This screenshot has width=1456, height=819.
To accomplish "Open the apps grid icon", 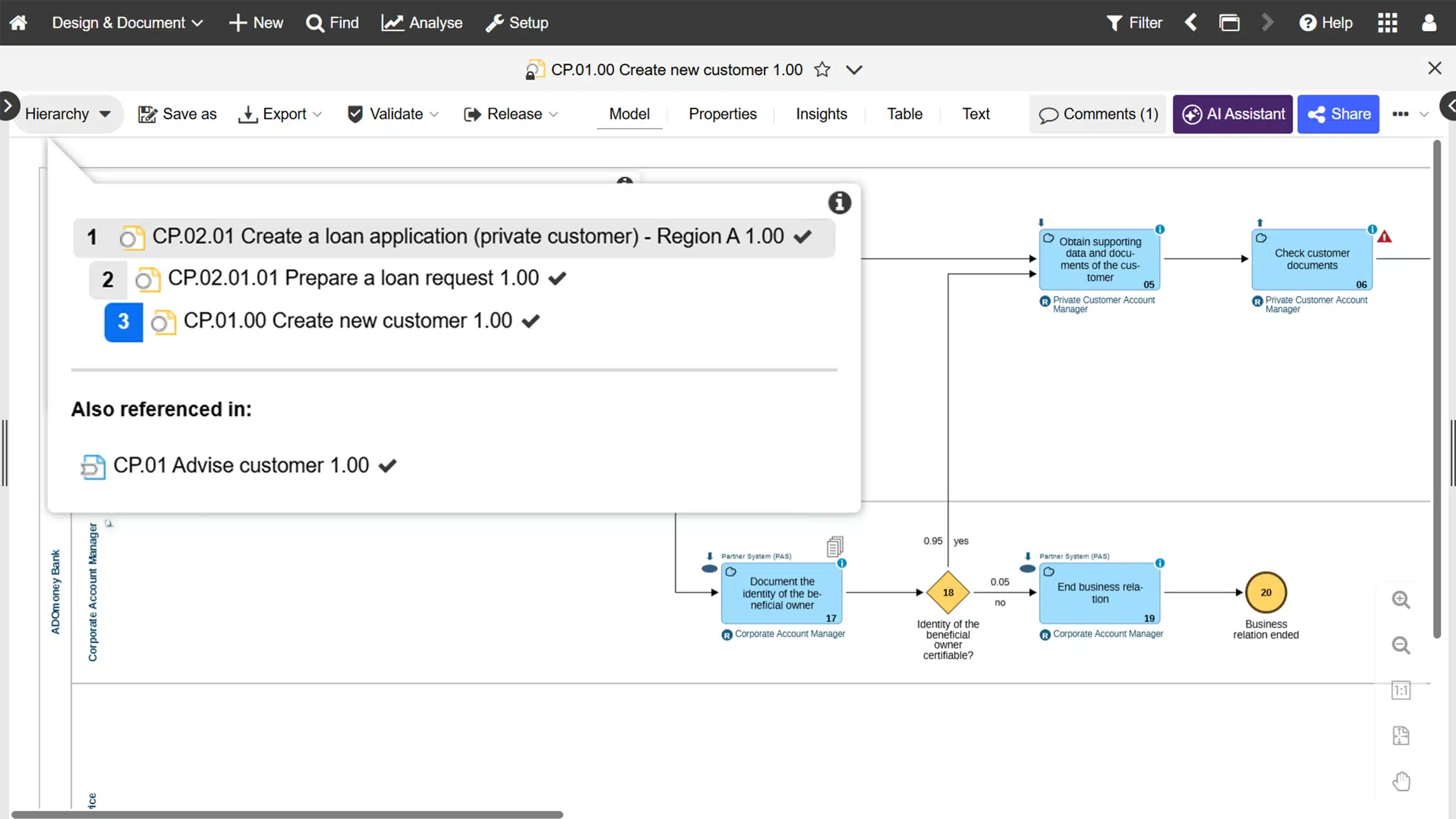I will pos(1387,23).
